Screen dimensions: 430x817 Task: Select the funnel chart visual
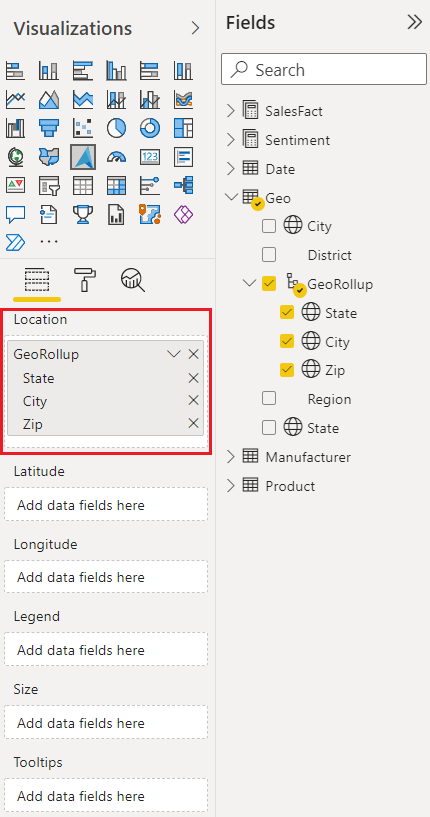point(48,128)
